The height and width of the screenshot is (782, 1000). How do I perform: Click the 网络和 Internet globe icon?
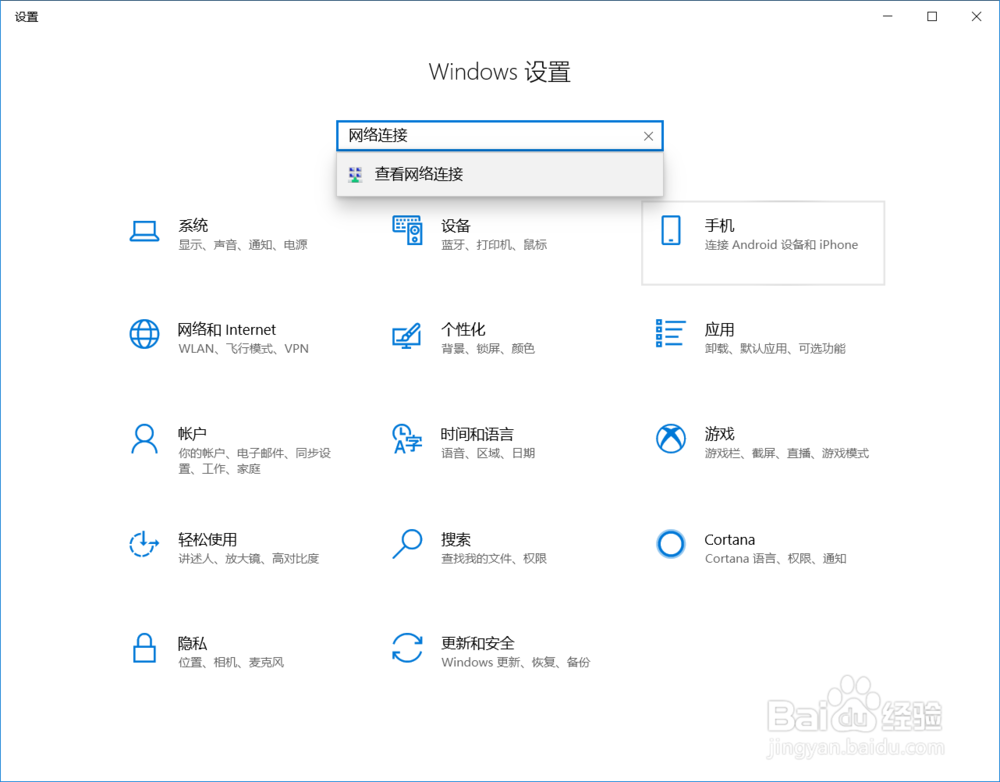tap(145, 334)
